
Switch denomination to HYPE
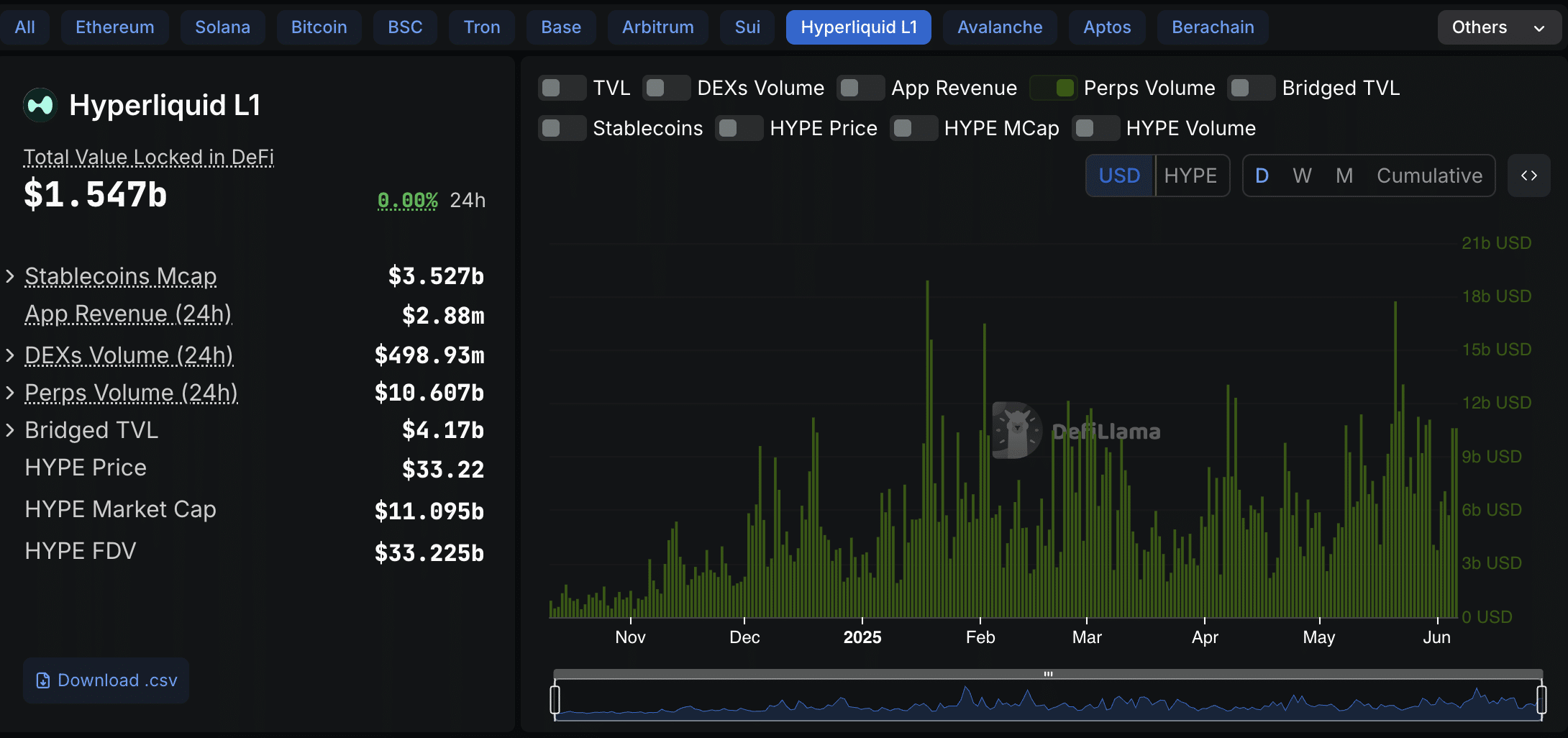1191,176
